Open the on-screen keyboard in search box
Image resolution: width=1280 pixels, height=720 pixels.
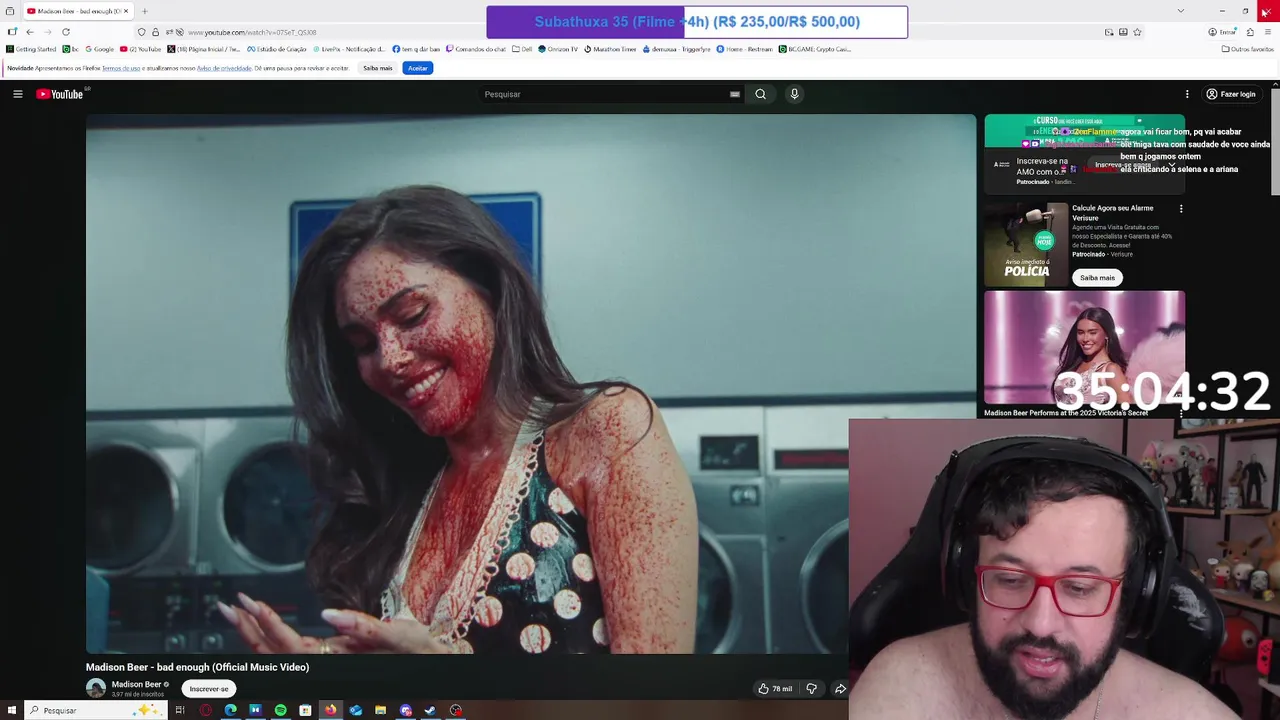pyautogui.click(x=735, y=94)
